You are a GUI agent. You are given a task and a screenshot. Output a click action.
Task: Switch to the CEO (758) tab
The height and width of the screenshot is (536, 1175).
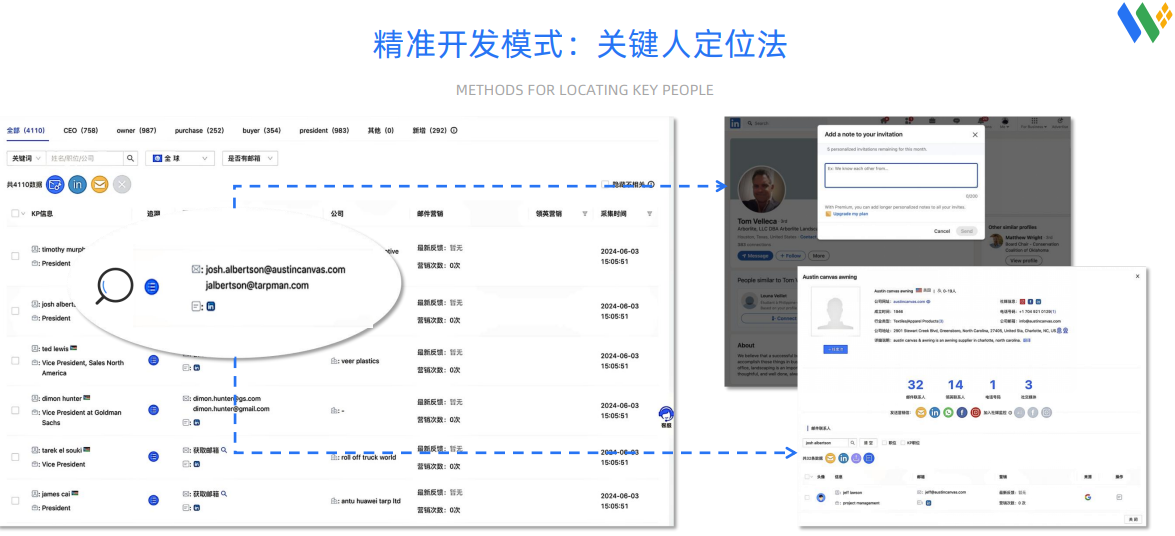coord(80,131)
